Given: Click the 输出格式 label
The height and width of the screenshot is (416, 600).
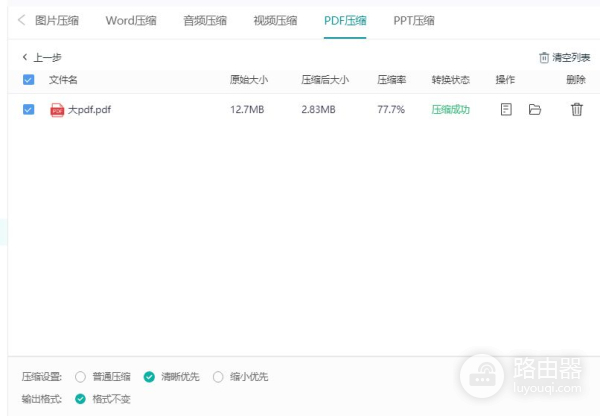Looking at the screenshot, I should [42, 399].
